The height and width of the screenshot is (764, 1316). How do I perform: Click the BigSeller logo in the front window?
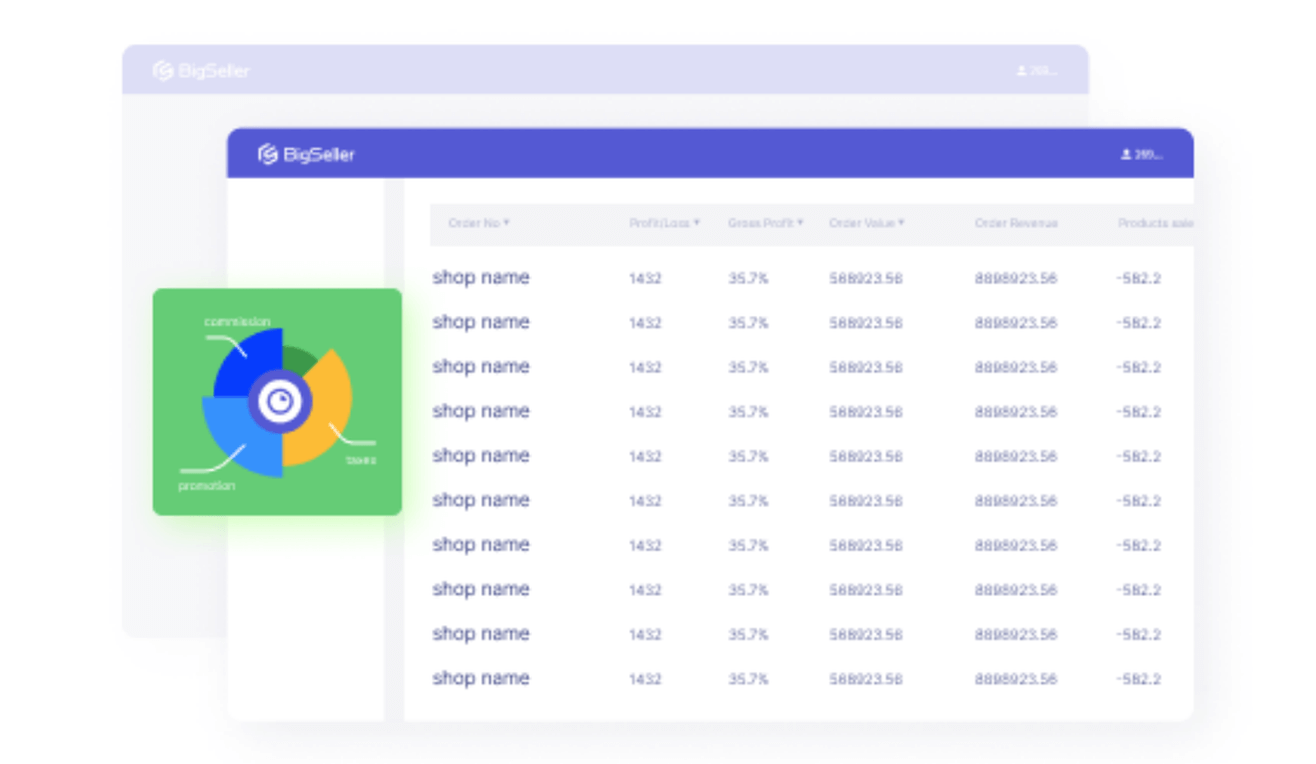tap(306, 154)
